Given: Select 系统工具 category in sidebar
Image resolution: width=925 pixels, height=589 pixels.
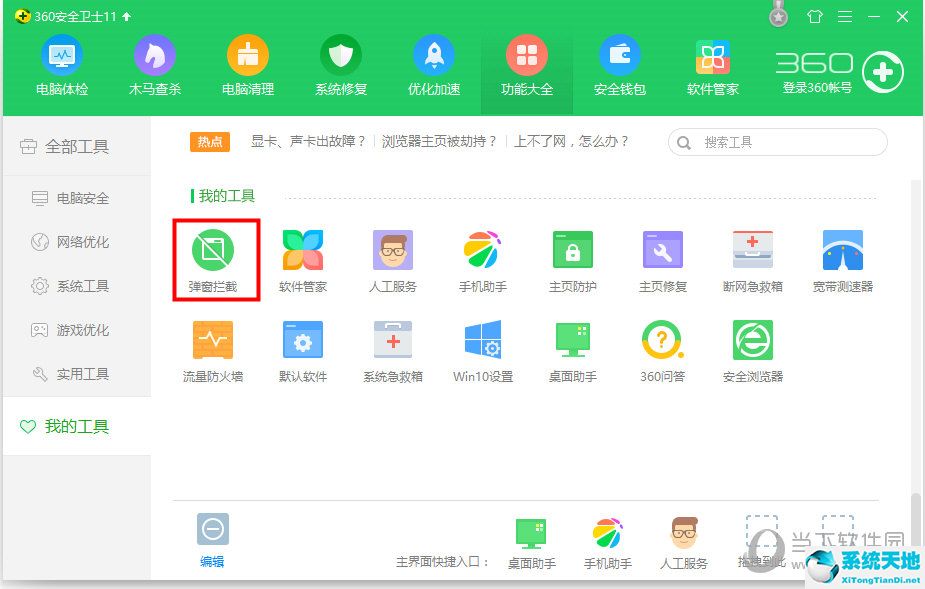Looking at the screenshot, I should pyautogui.click(x=77, y=286).
